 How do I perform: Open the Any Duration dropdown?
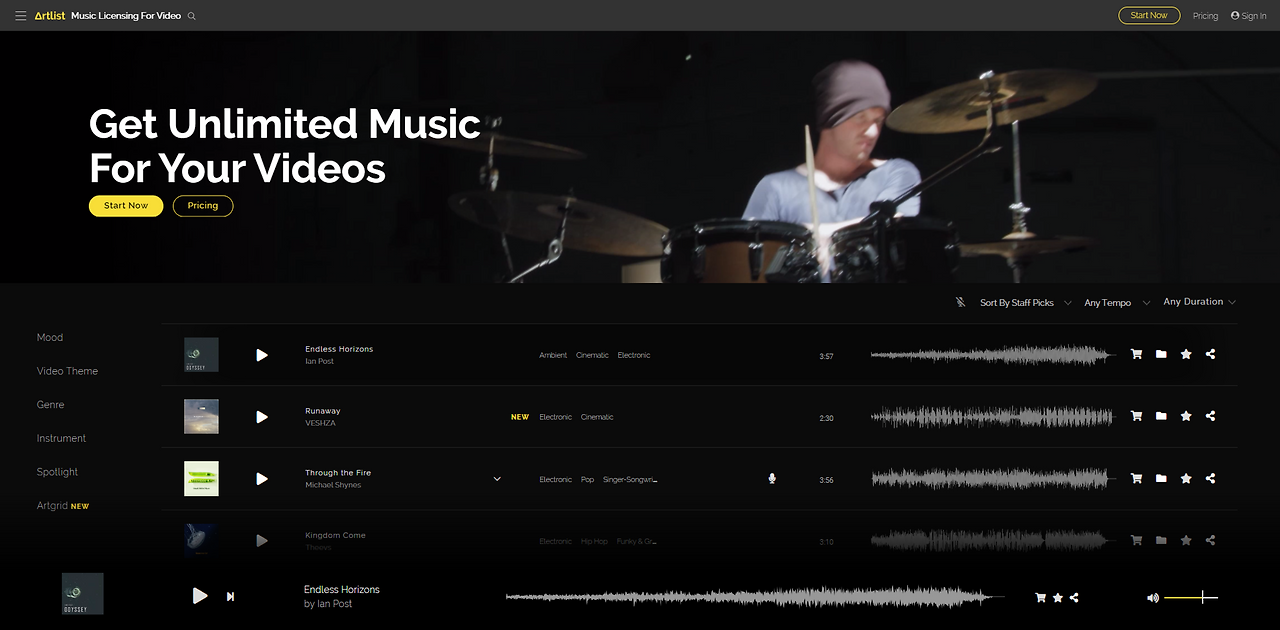point(1197,301)
